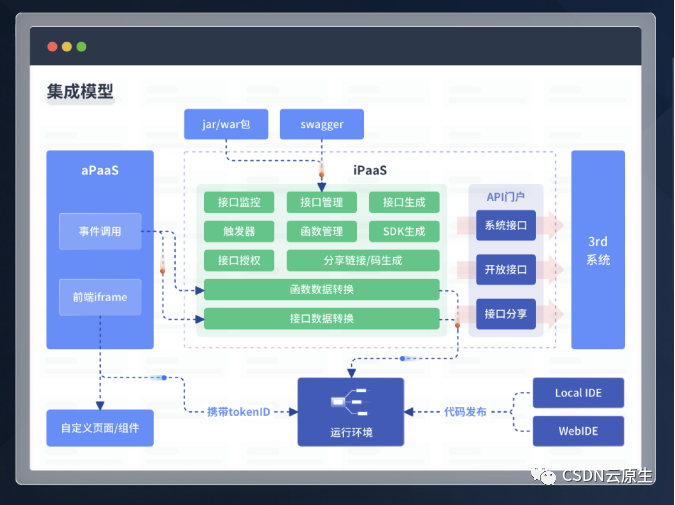Click the Local IDE box
Image resolution: width=675 pixels, height=505 pixels.
578,393
